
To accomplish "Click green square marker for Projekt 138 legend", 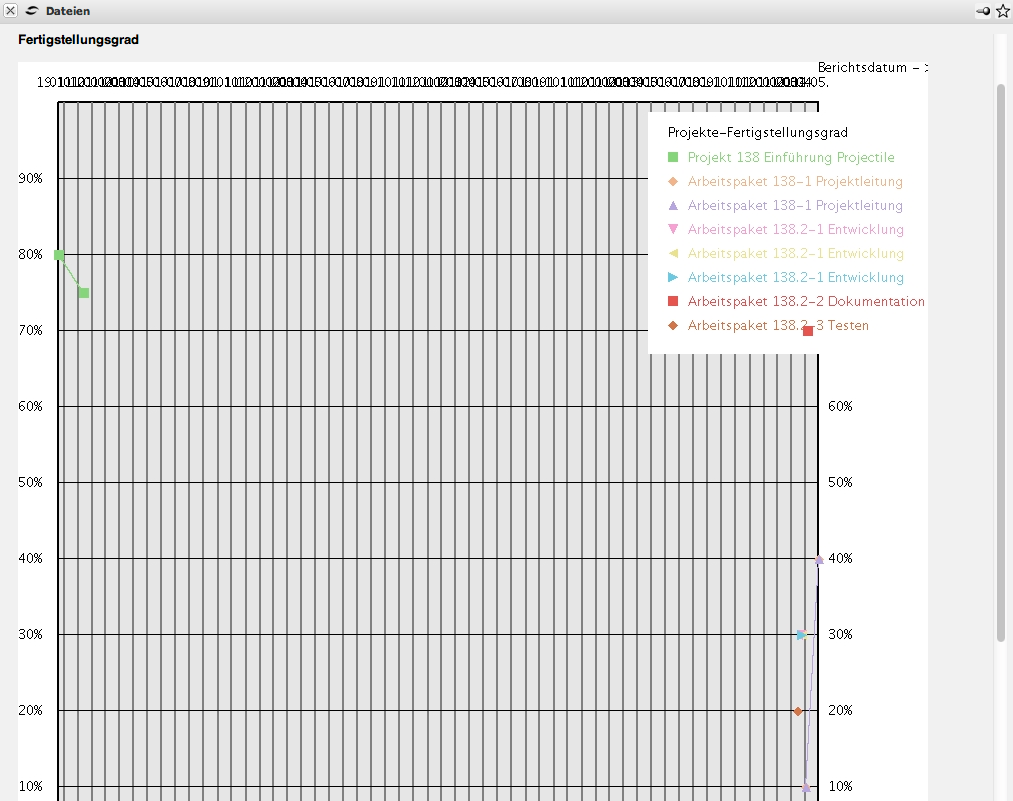I will click(x=673, y=157).
